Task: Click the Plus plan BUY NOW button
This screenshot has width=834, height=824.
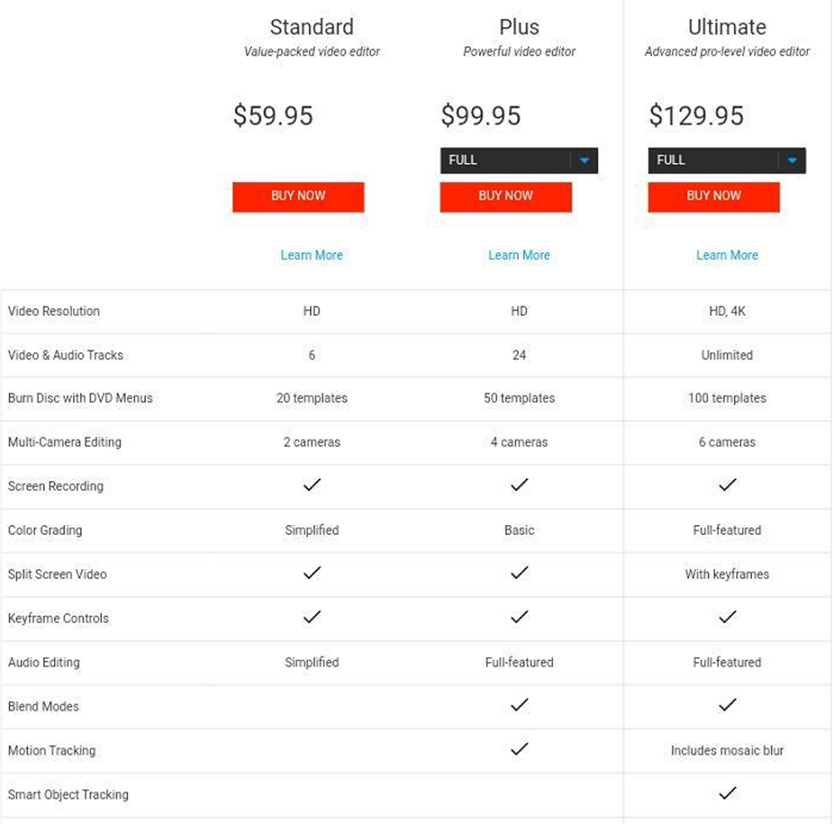Action: tap(506, 197)
